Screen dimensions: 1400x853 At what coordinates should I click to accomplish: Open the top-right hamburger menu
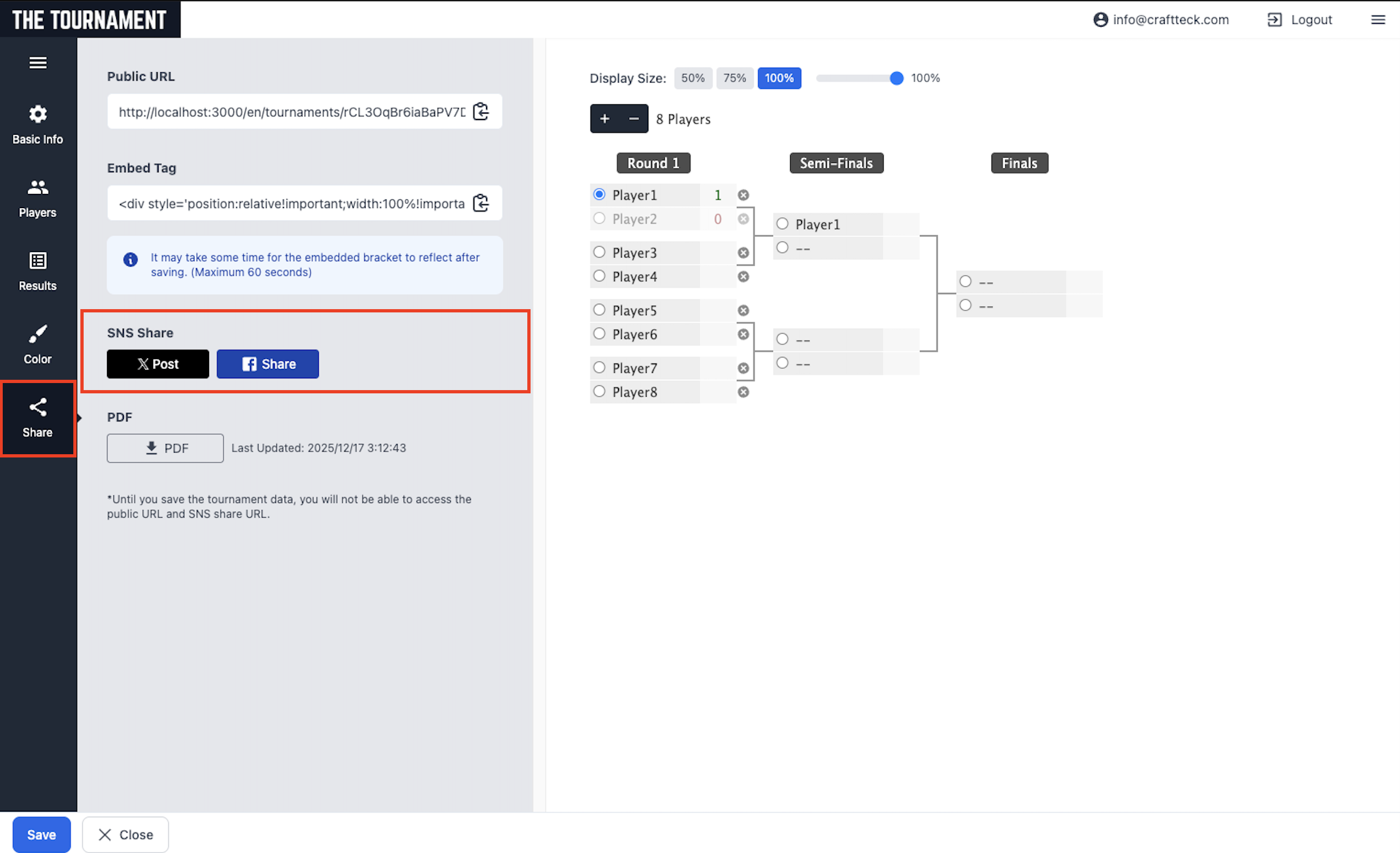click(1378, 20)
